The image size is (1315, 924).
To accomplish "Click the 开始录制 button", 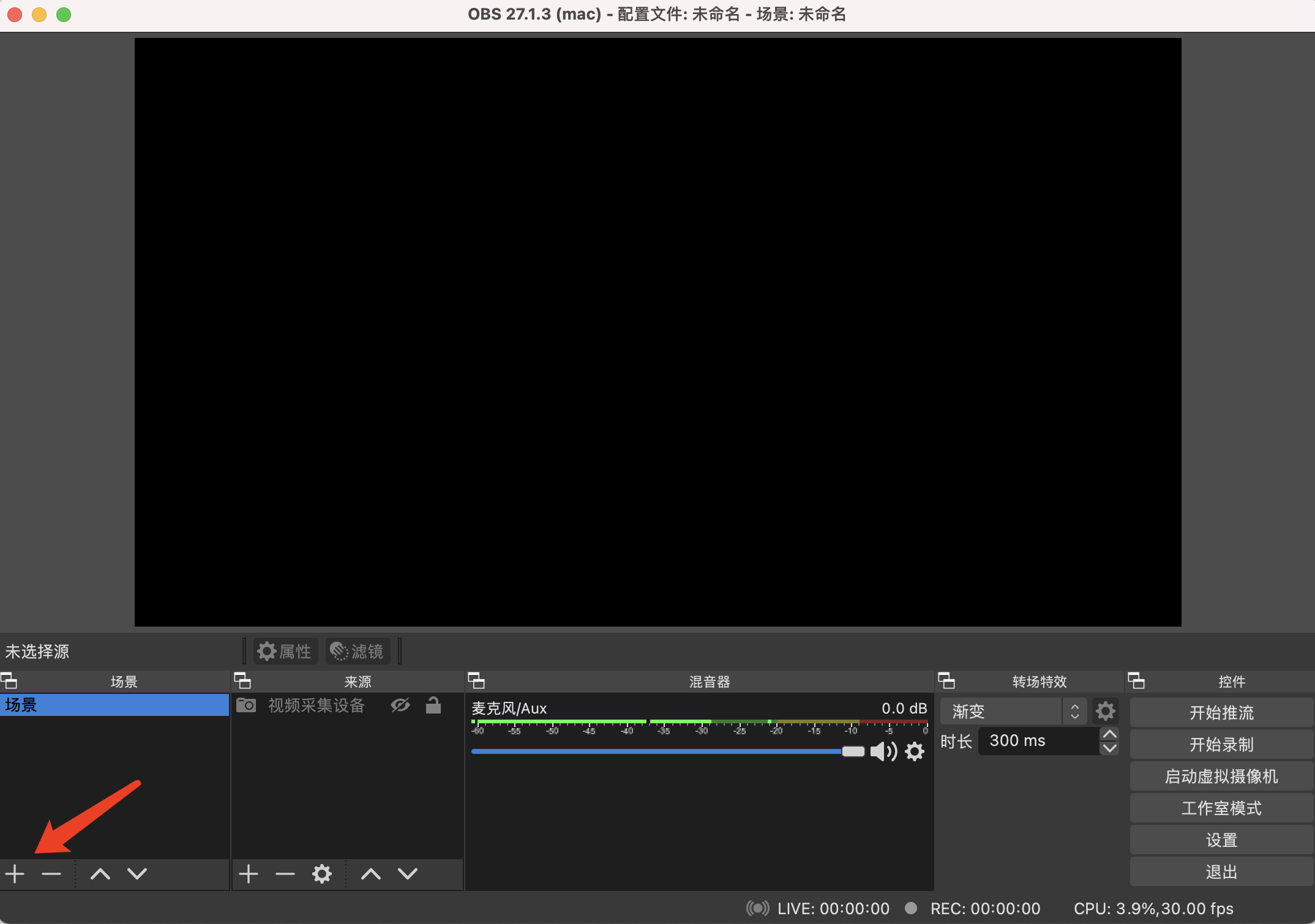I will click(x=1221, y=744).
